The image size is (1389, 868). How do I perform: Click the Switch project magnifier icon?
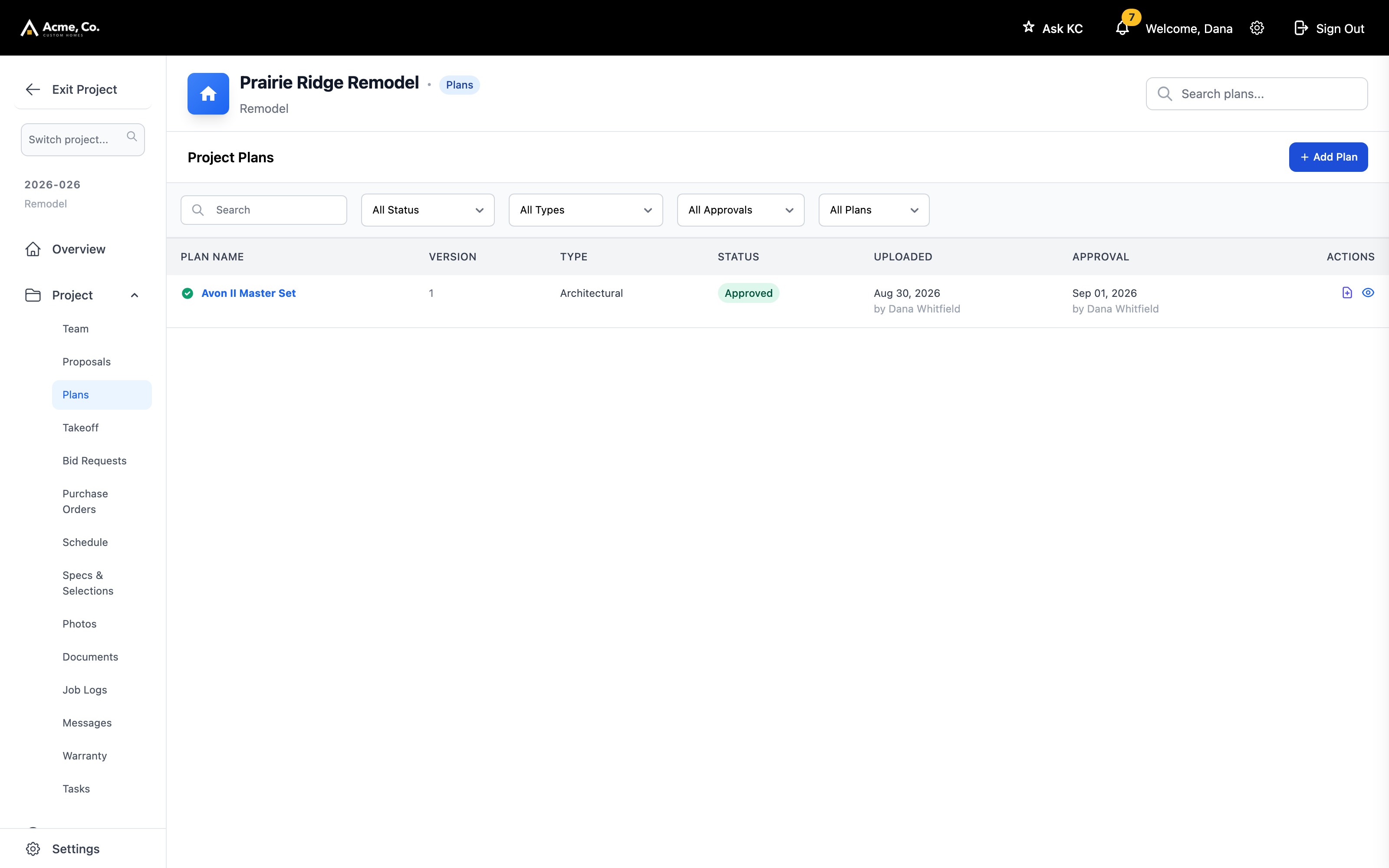tap(132, 137)
